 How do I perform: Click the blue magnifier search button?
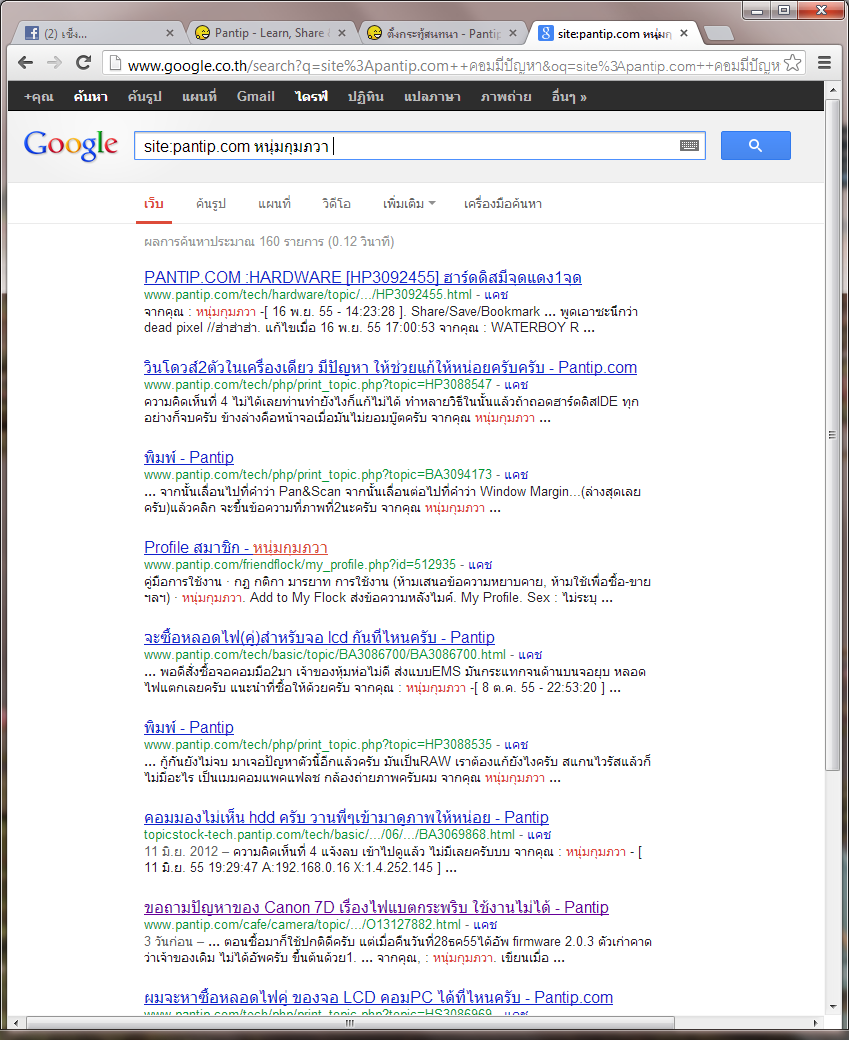point(755,145)
